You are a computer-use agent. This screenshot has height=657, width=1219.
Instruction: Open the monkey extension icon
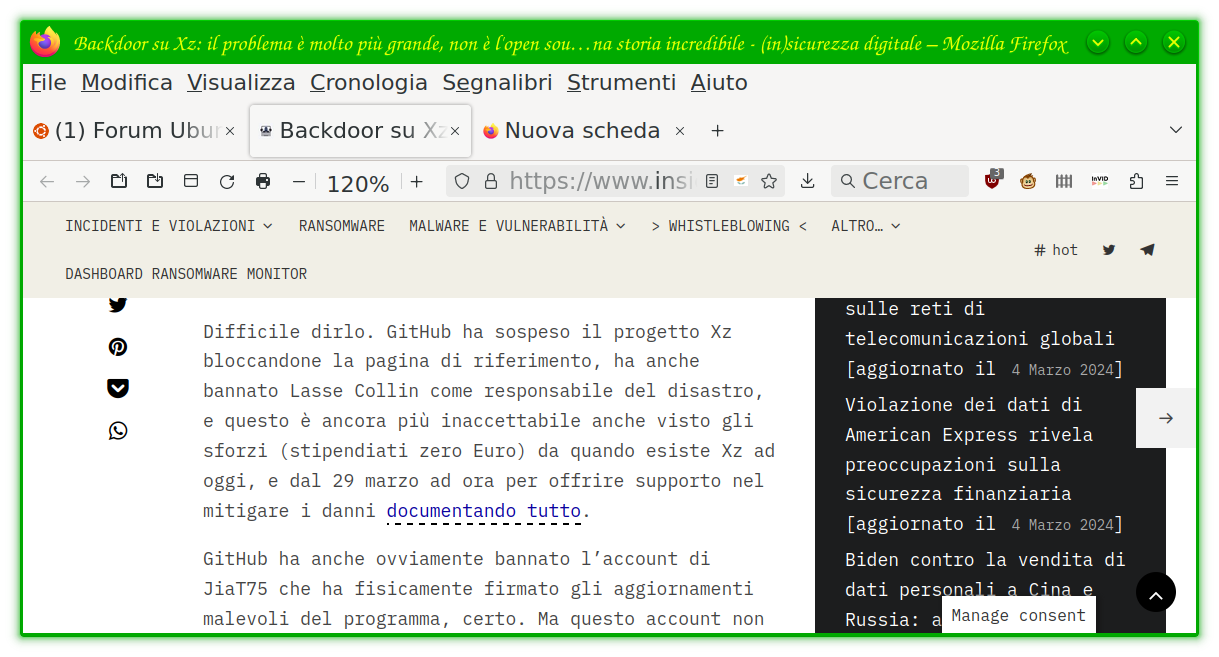pos(1028,181)
